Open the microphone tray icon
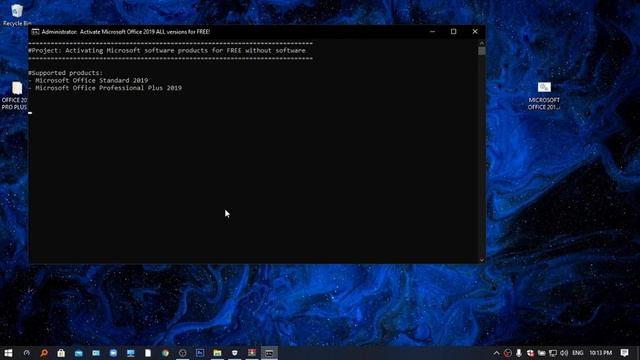This screenshot has height=360, width=640. (x=519, y=353)
